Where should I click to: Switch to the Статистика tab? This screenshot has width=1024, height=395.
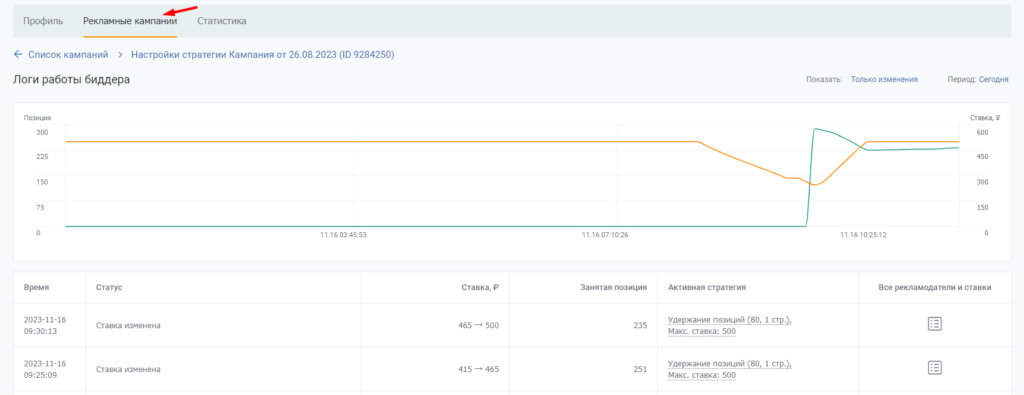click(222, 21)
